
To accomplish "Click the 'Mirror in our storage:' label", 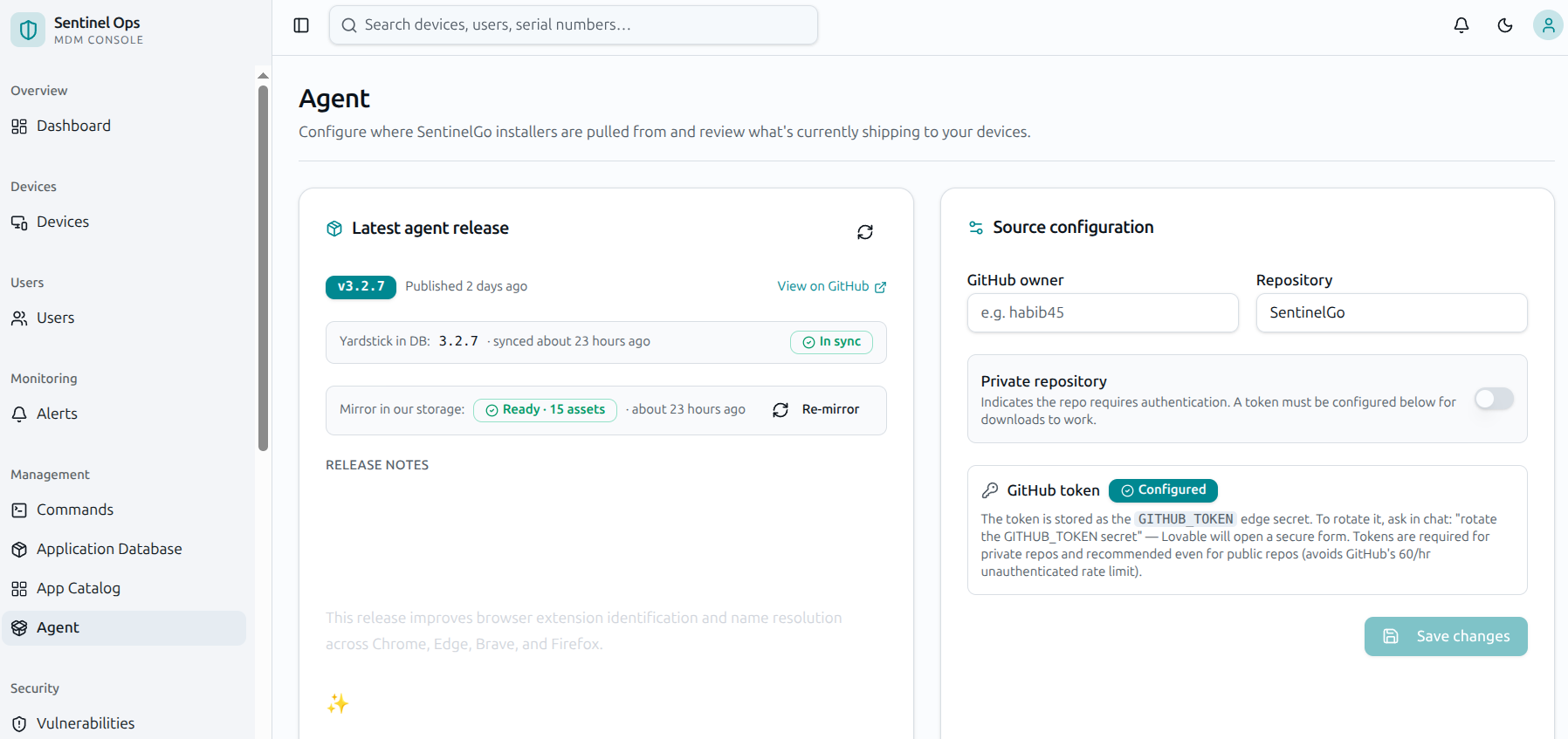I will coord(402,409).
